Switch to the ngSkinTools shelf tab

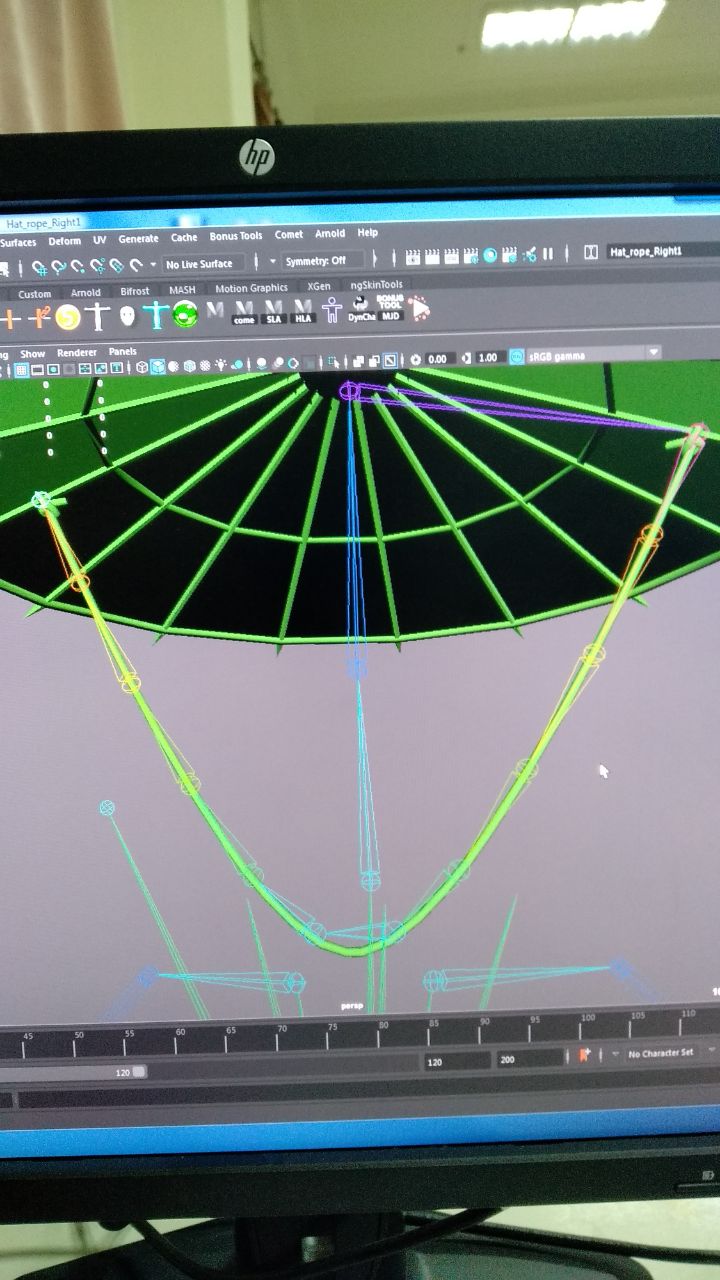[377, 285]
